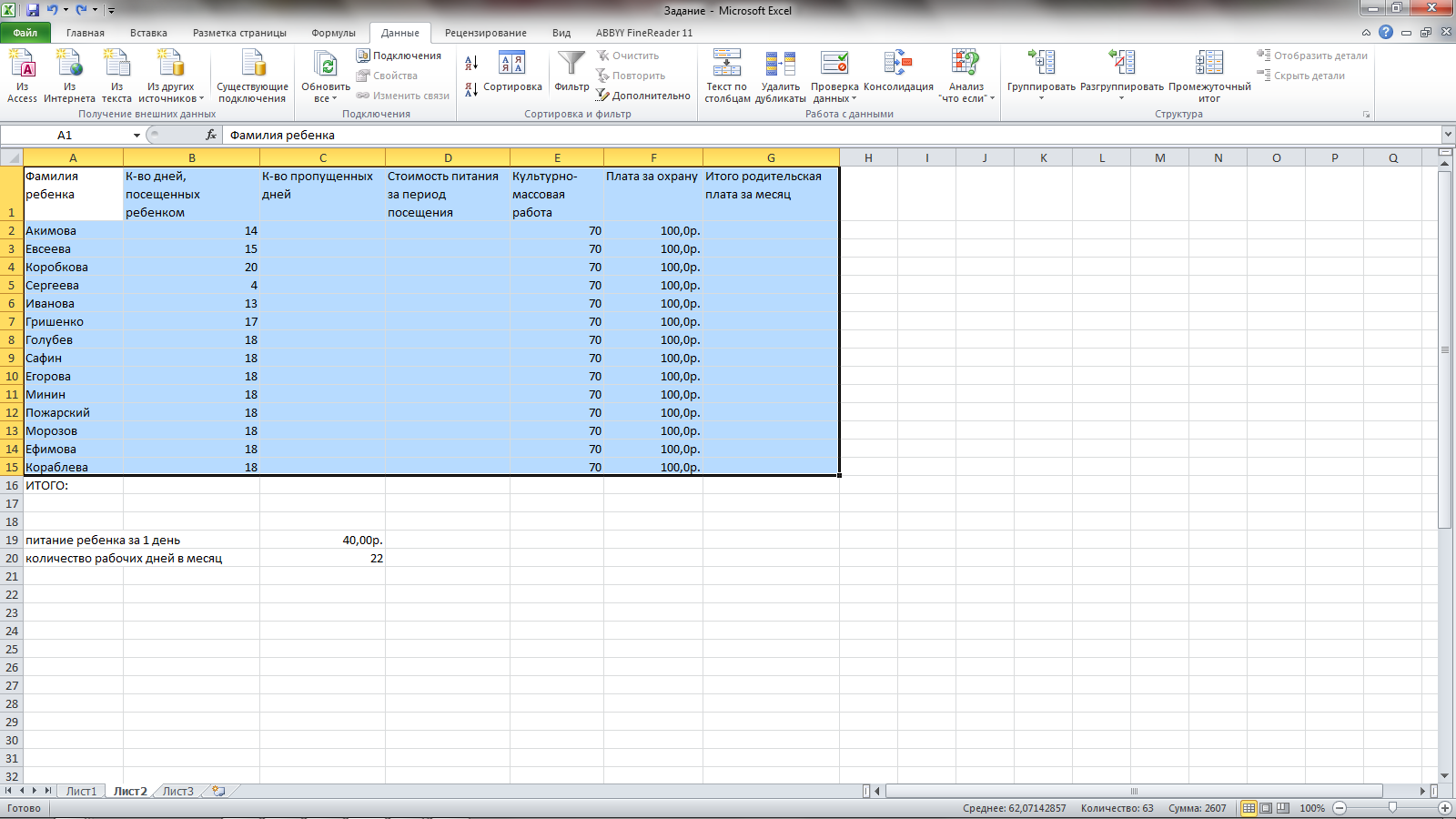The height and width of the screenshot is (819, 1456).
Task: Expand the formula bar
Action: [x=1447, y=135]
